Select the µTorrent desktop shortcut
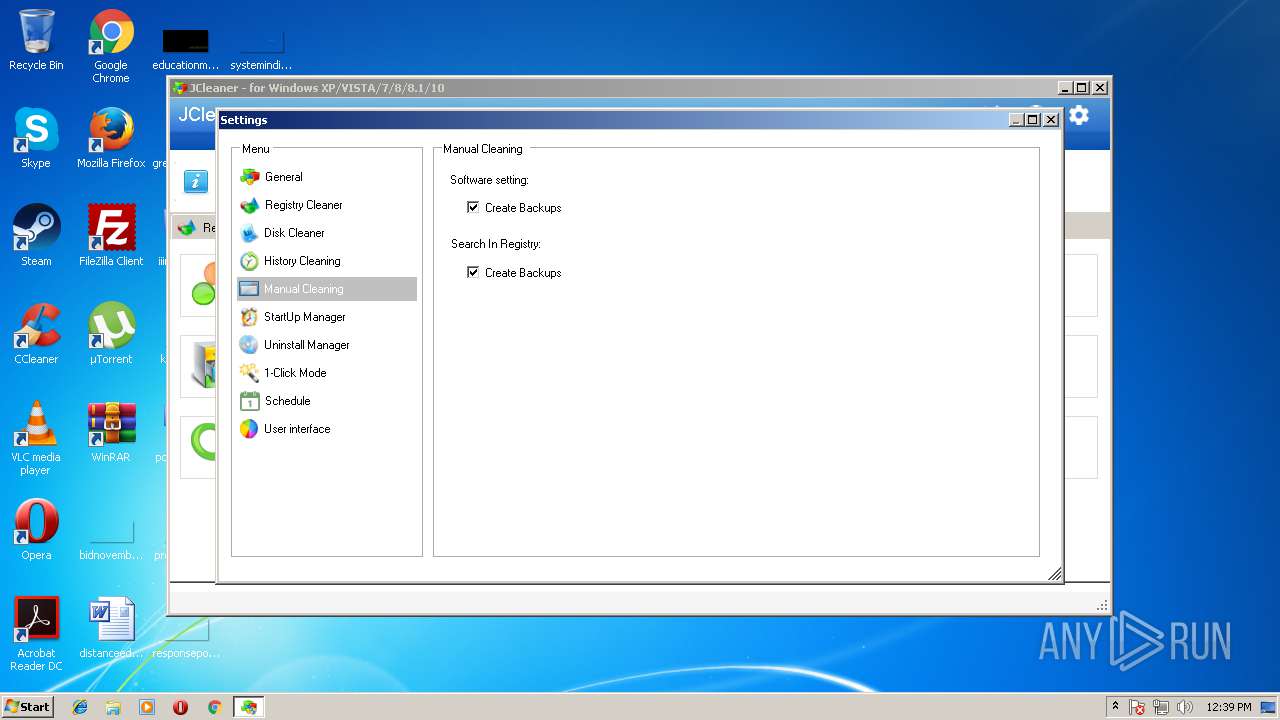1280x720 pixels. point(111,334)
